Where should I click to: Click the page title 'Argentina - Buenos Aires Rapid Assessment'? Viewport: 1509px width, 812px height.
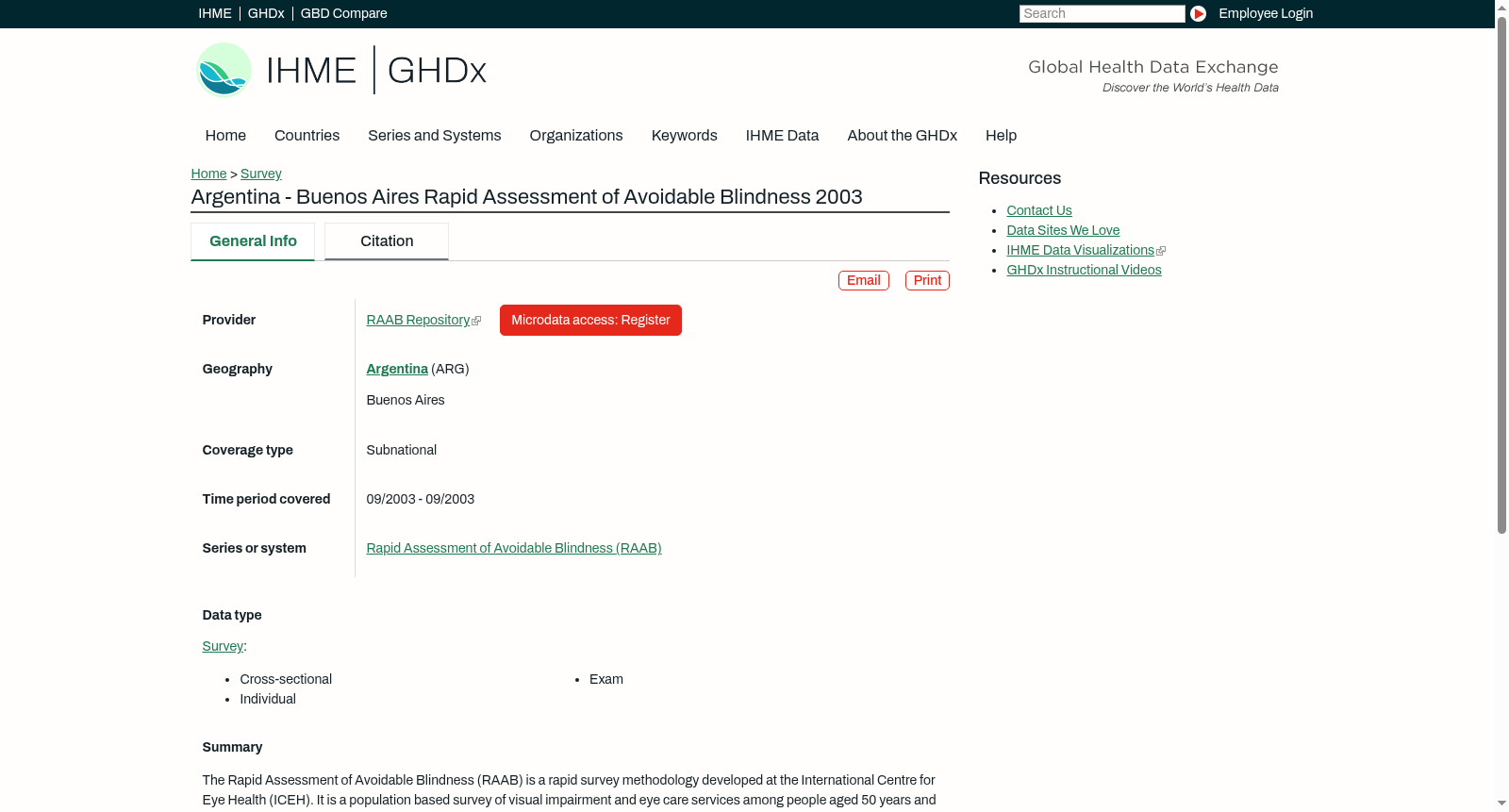526,196
